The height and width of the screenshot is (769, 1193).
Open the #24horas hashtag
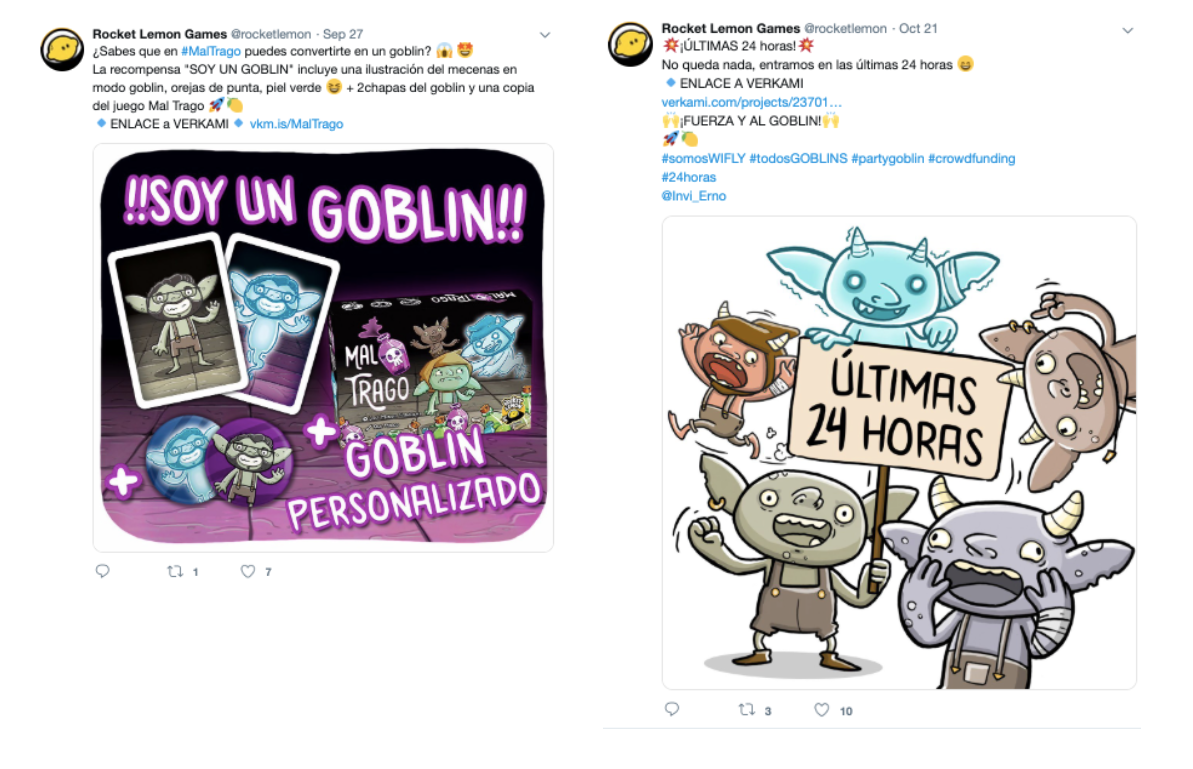[x=689, y=177]
